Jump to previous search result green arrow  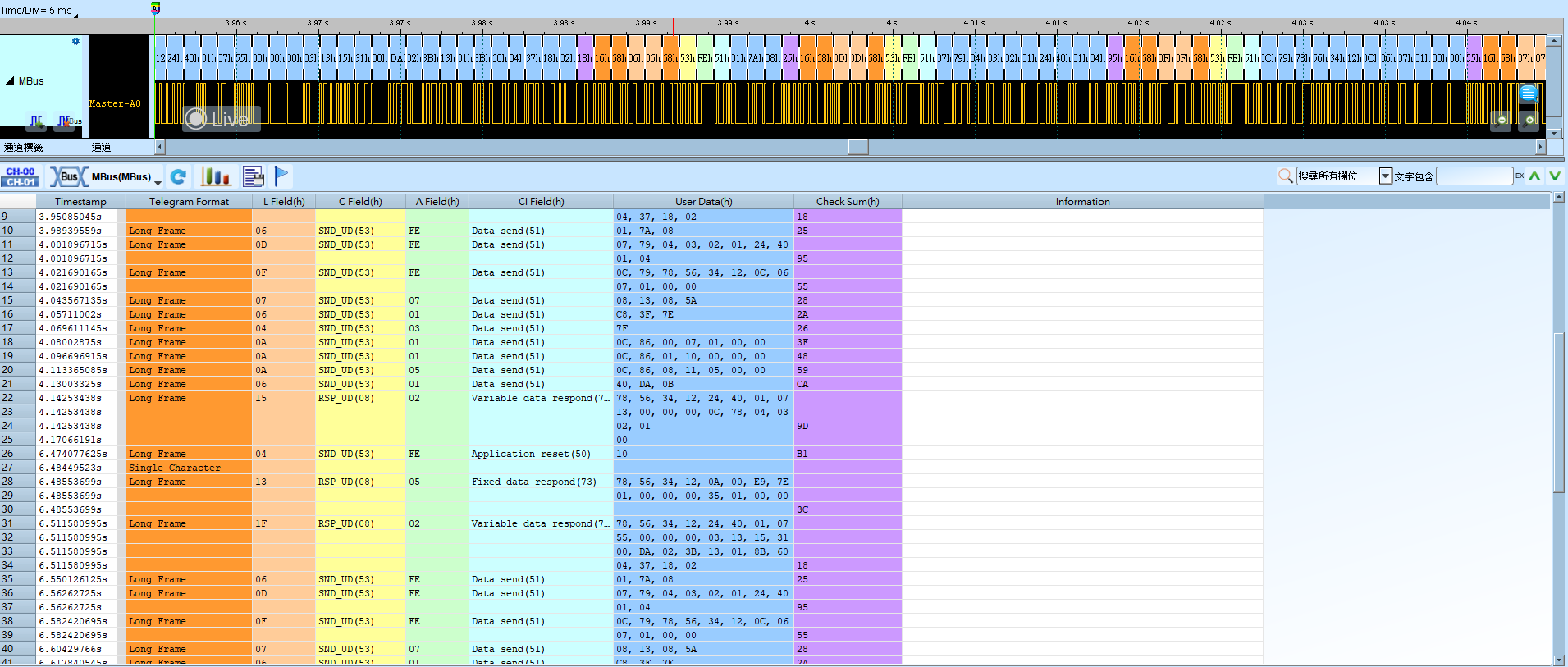click(x=1534, y=176)
